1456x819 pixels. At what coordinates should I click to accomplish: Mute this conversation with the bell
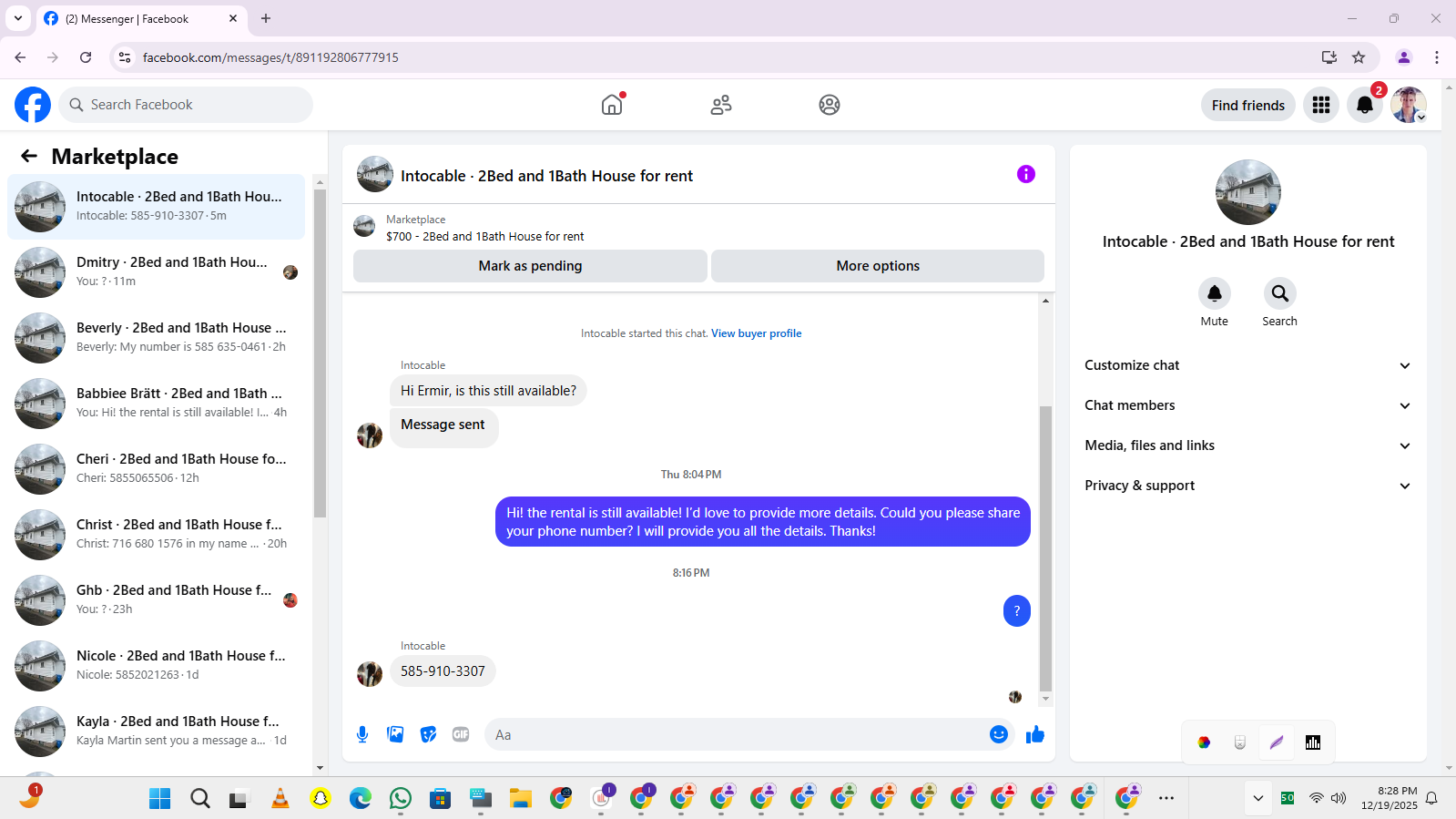point(1215,293)
